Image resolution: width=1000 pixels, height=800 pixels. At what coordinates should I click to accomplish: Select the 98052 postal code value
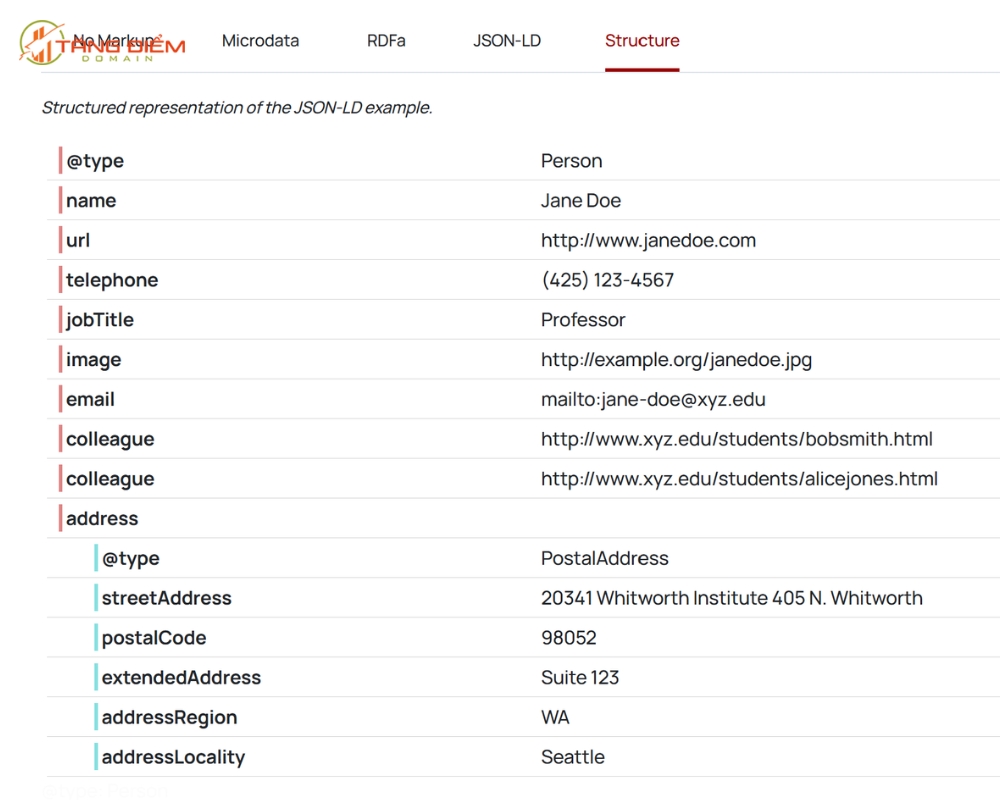(569, 638)
